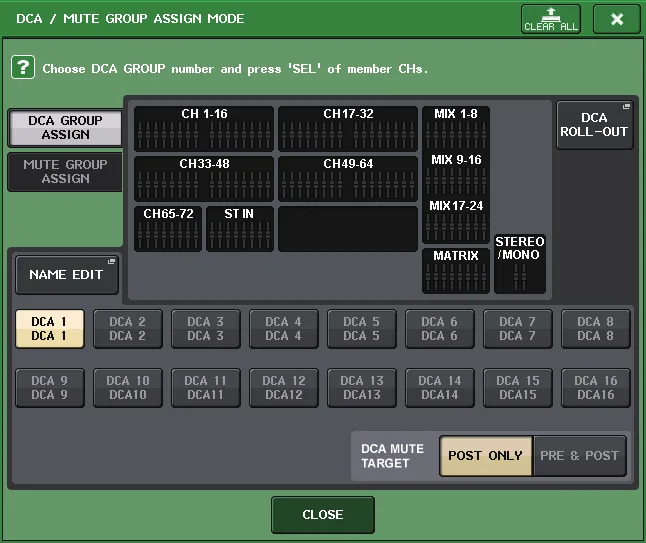Select the CH17-32 channel block

(x=348, y=129)
